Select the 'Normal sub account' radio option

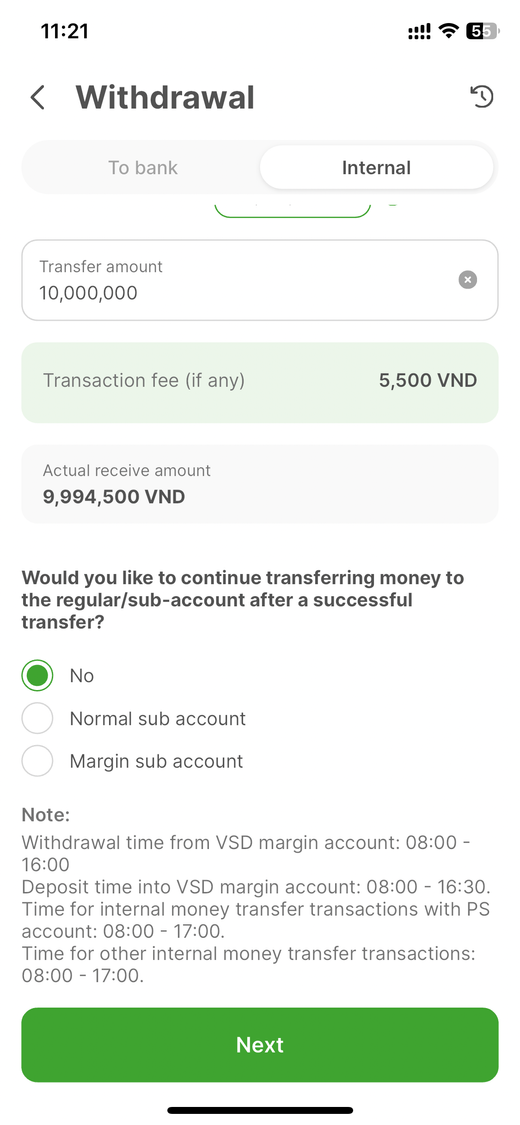point(37,718)
